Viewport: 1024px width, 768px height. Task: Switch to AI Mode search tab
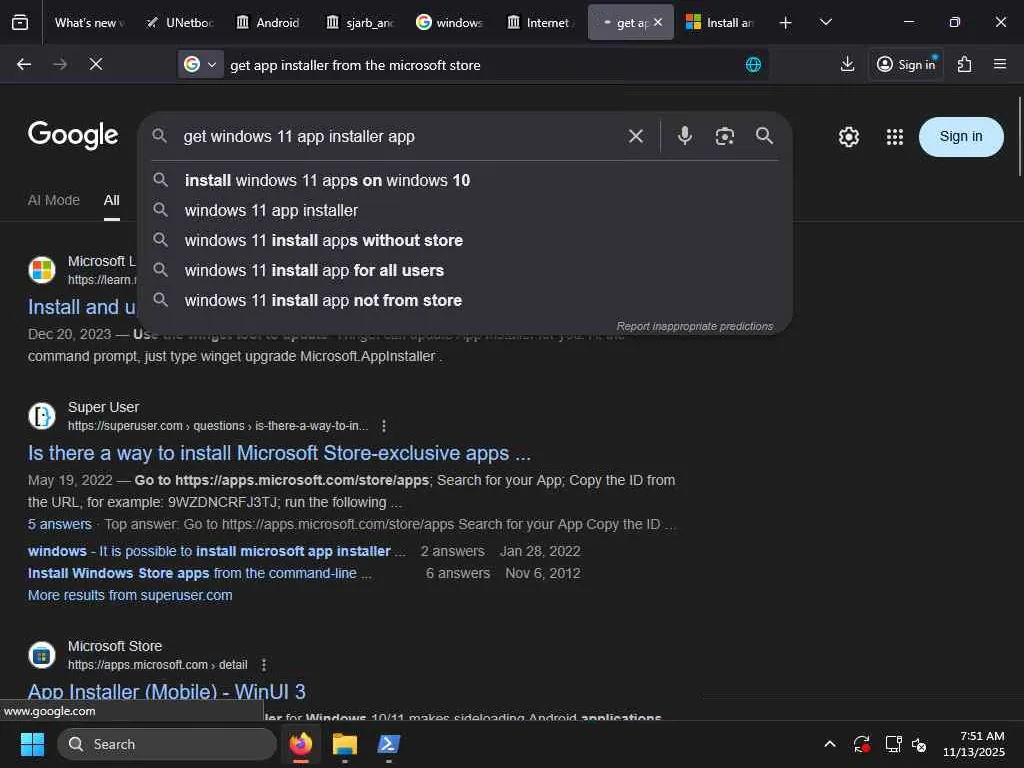coord(54,200)
